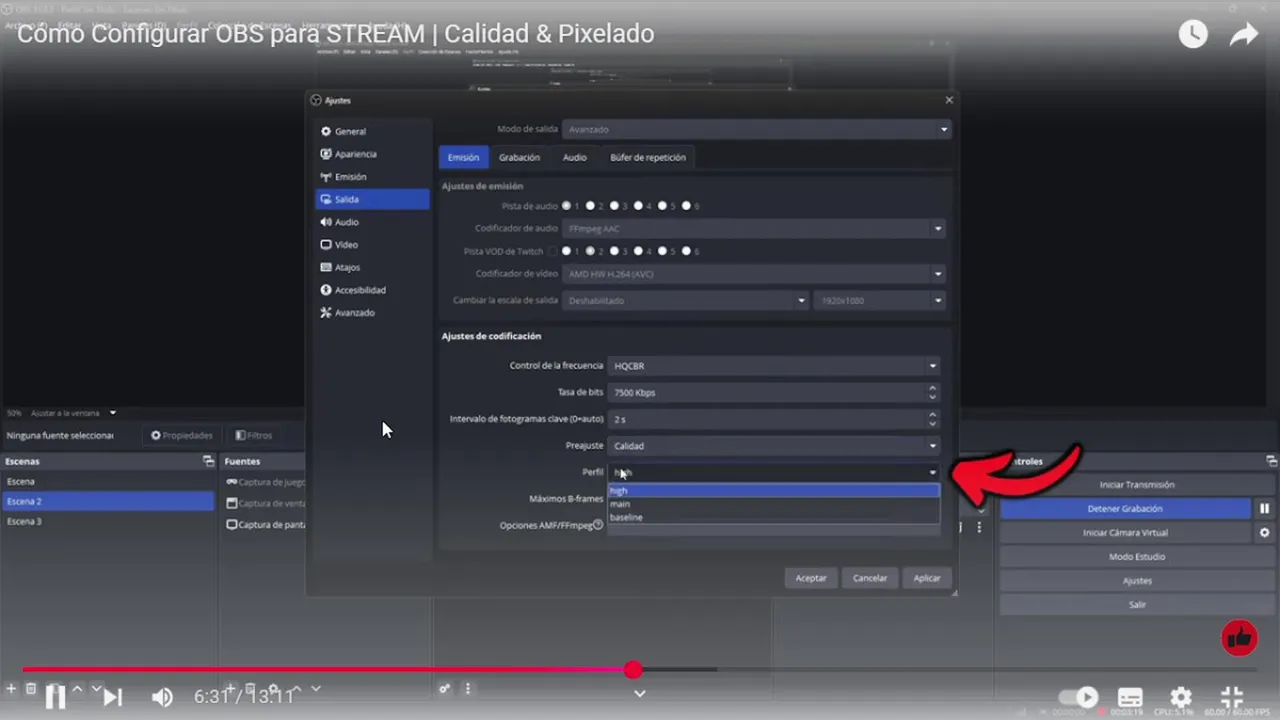Click Iniciar Cámara Virtual
Viewport: 1280px width, 720px height.
click(1125, 533)
